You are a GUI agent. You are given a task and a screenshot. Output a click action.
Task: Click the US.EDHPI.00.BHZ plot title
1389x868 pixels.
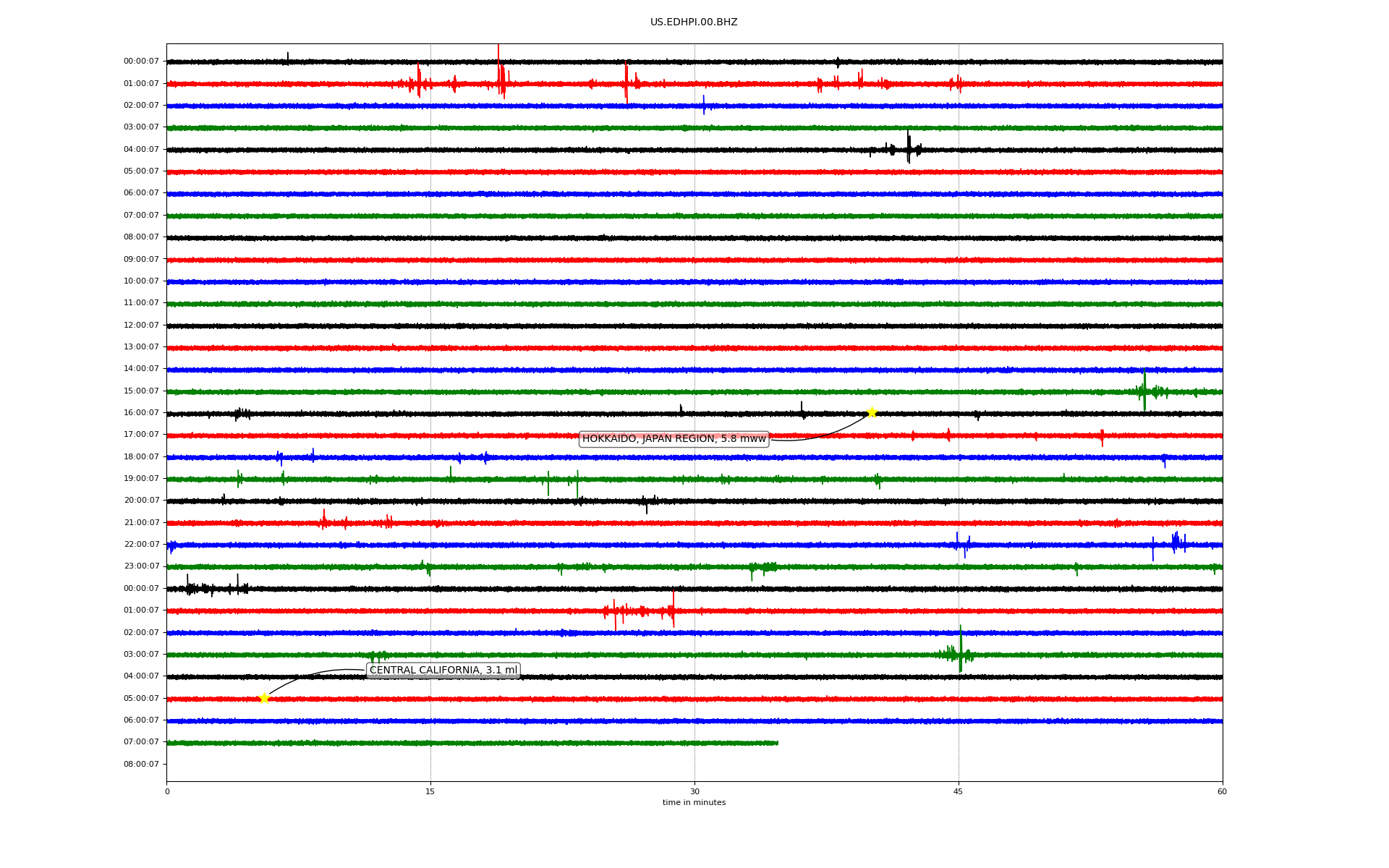coord(694,22)
